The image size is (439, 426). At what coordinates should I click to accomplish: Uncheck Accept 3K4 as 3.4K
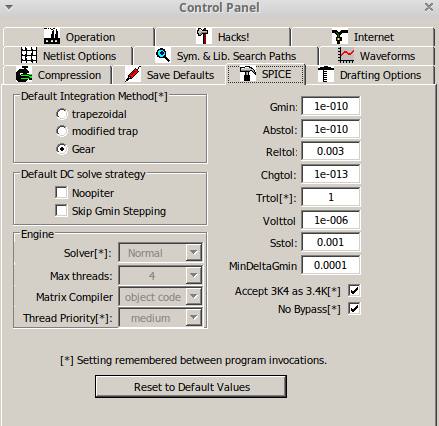pyautogui.click(x=354, y=291)
